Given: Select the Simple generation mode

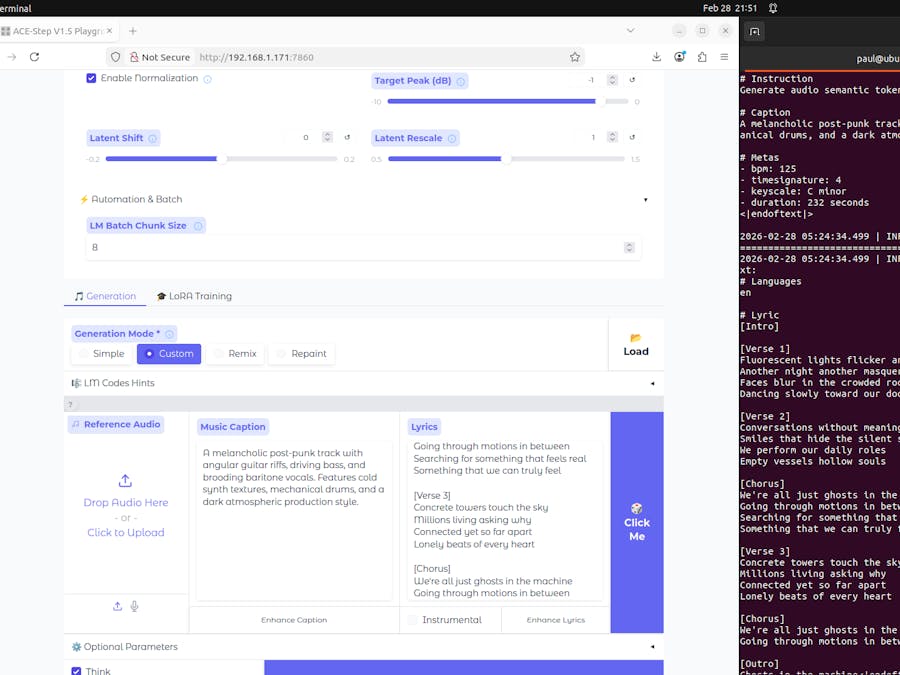Looking at the screenshot, I should pos(102,354).
